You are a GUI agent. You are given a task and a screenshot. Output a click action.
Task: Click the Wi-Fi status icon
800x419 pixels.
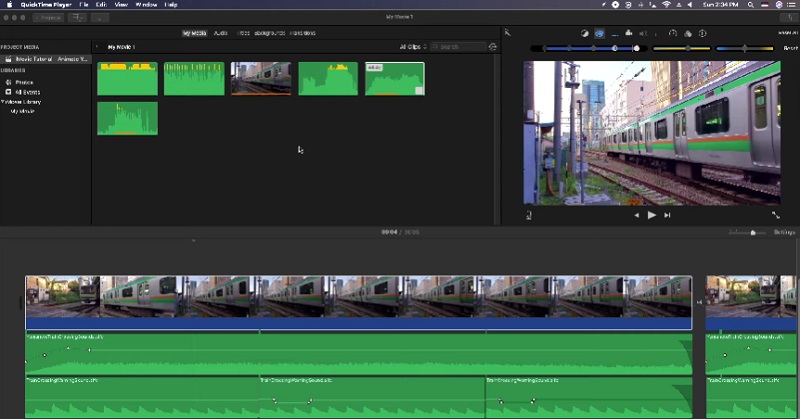666,5
